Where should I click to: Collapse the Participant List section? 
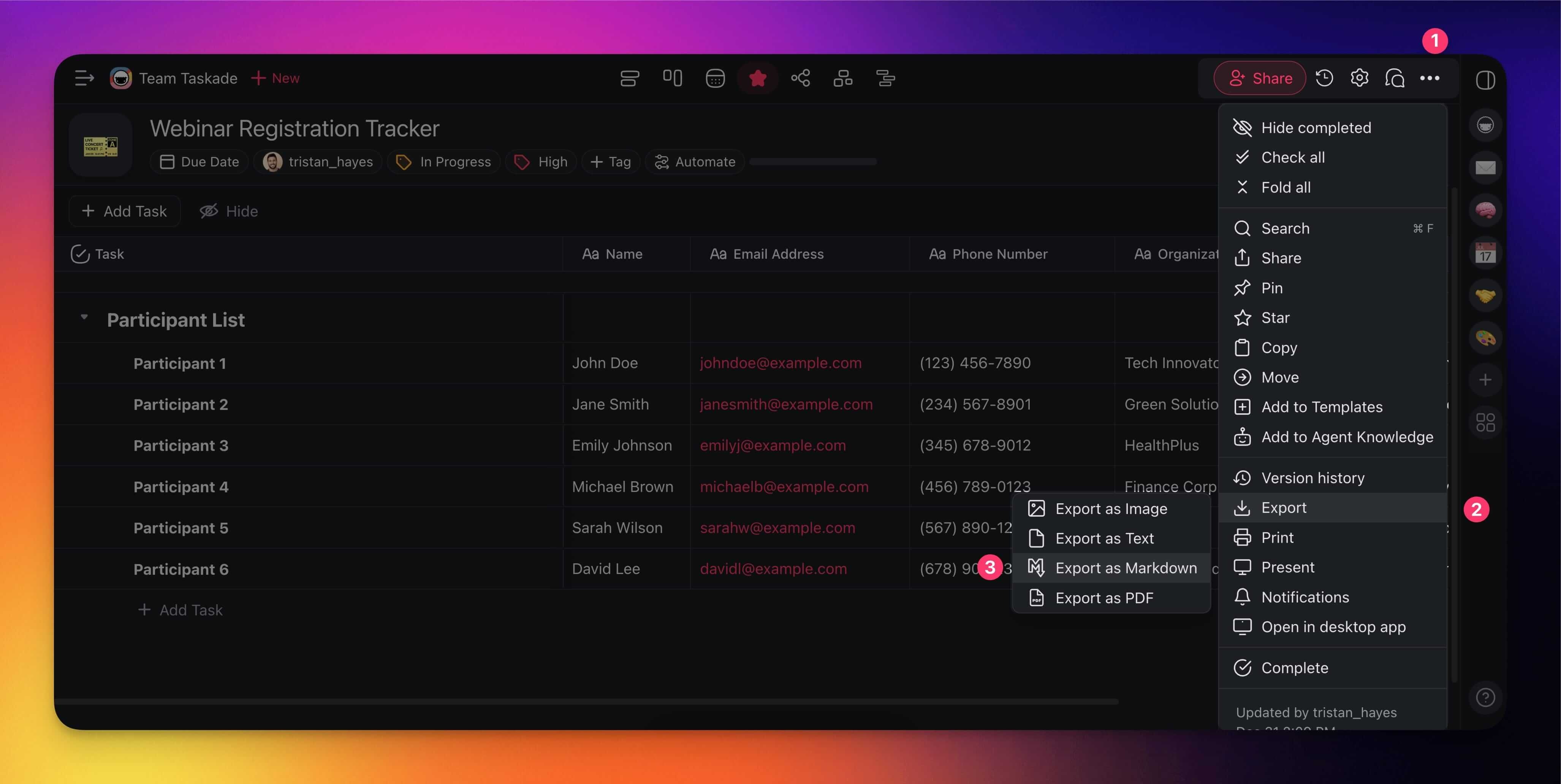[x=84, y=318]
